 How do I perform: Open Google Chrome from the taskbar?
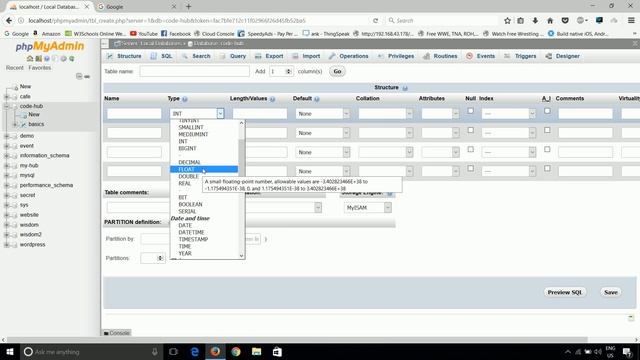click(236, 351)
